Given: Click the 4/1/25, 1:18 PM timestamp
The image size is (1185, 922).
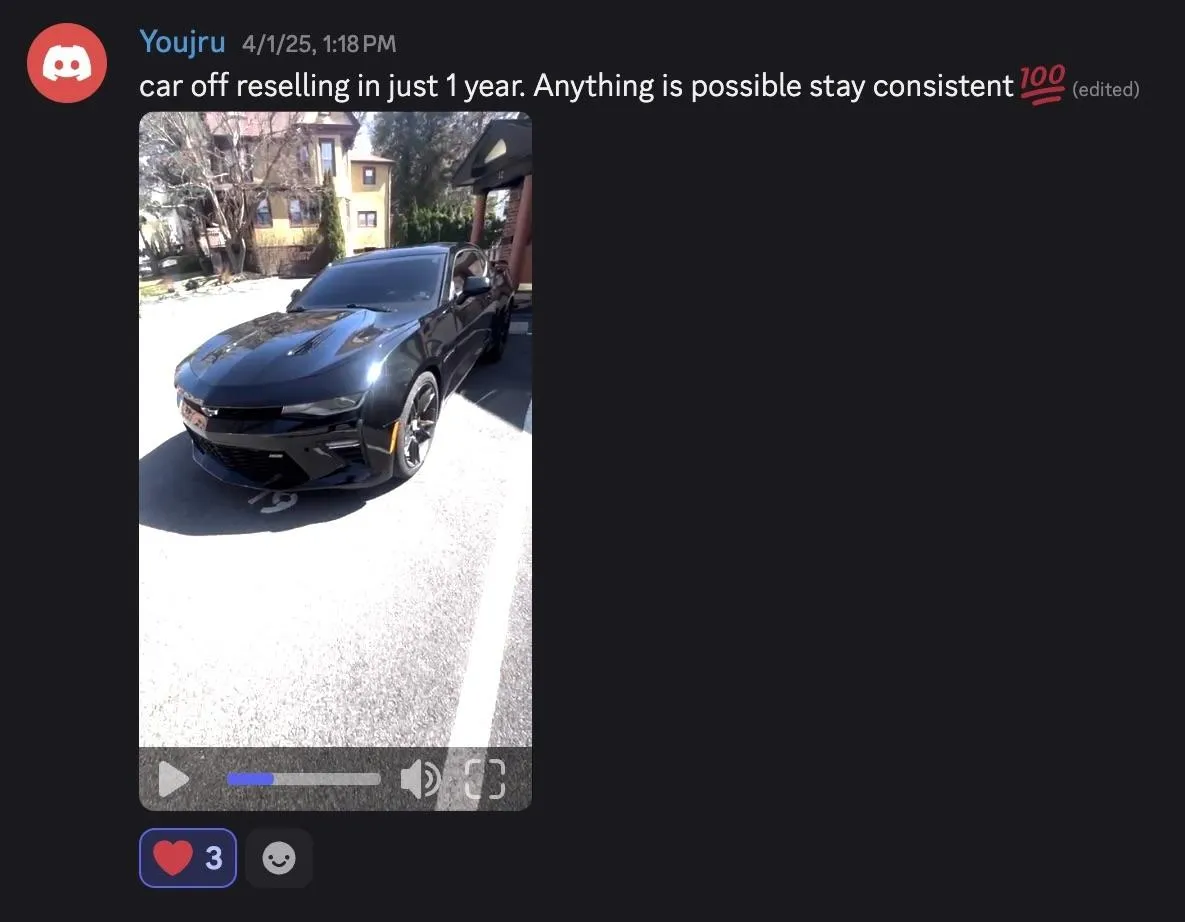Looking at the screenshot, I should pos(319,44).
